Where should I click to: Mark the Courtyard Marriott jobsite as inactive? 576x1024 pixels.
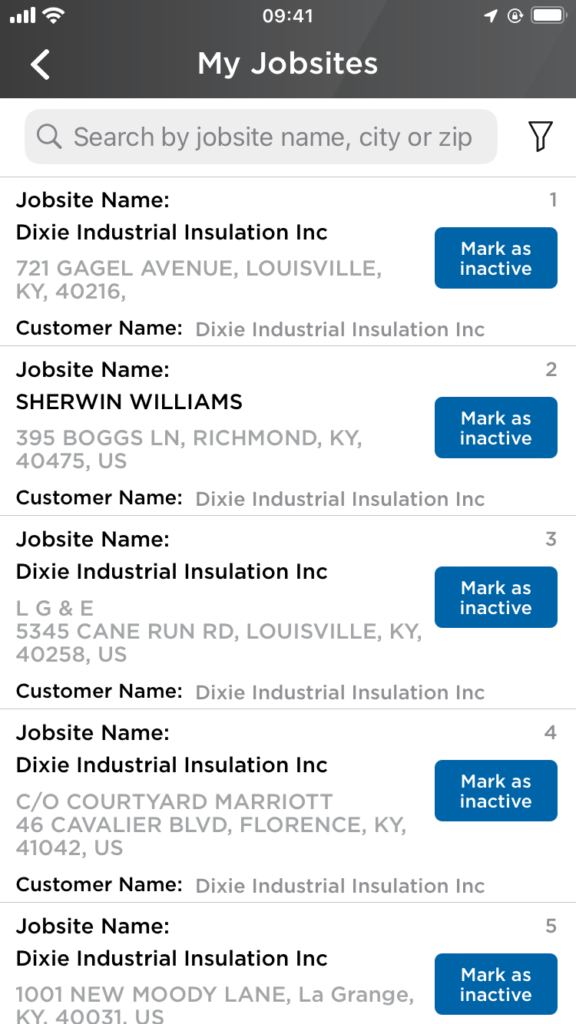pyautogui.click(x=495, y=790)
